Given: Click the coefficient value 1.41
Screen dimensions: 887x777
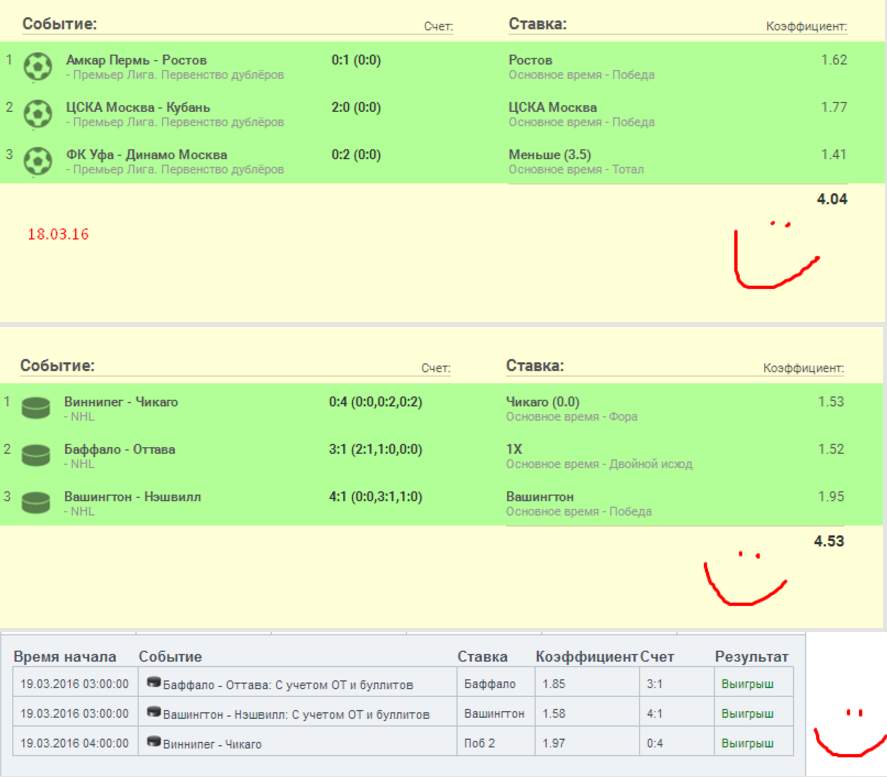Looking at the screenshot, I should [834, 155].
